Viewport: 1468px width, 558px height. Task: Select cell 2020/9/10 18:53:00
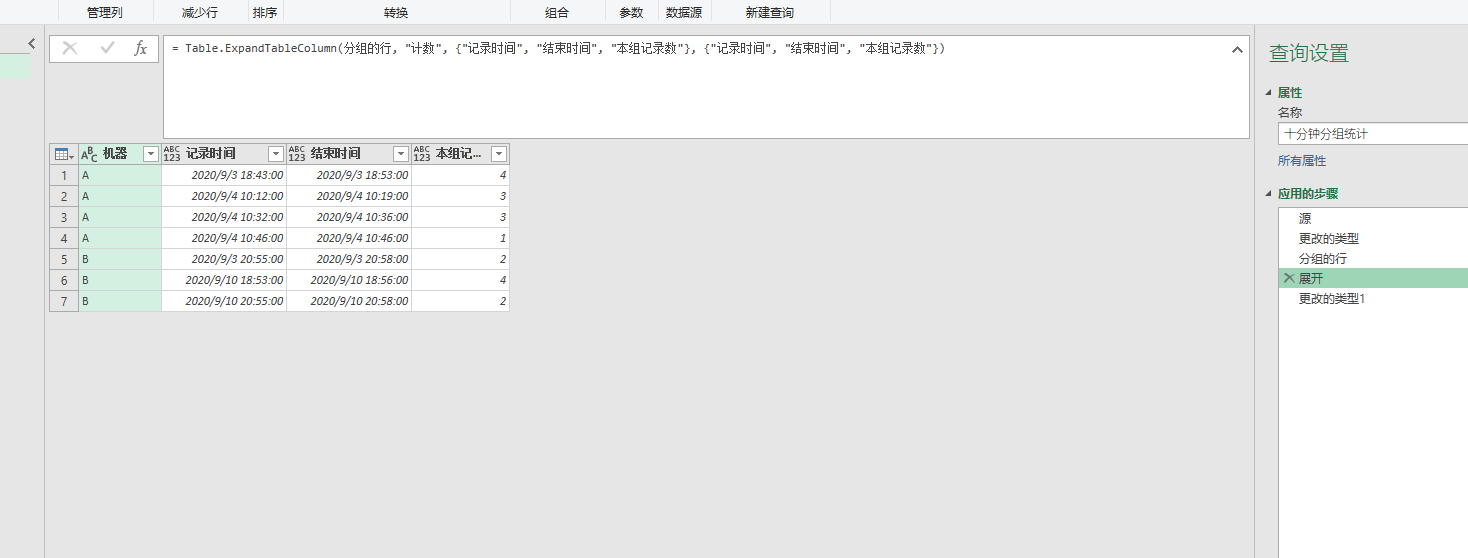224,280
